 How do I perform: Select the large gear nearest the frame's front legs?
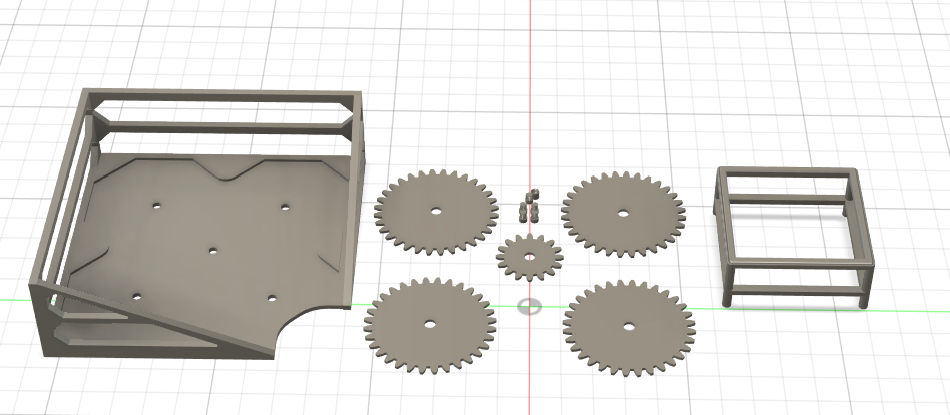coord(629,328)
